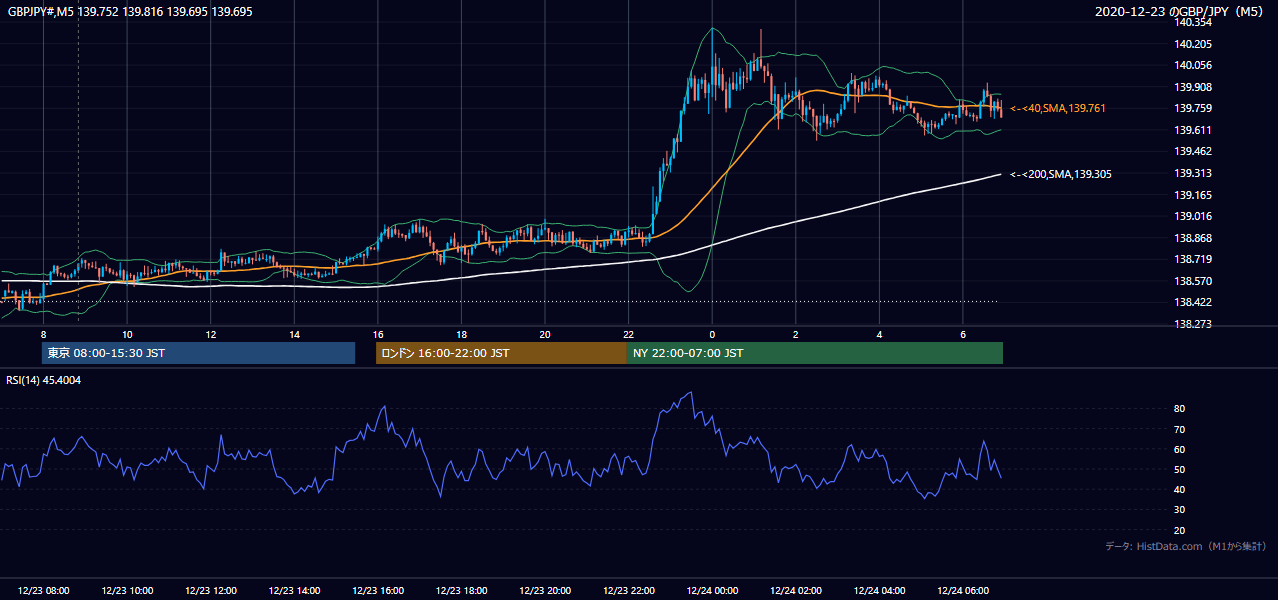Click the NY 22:00-07:00 JST session bar
This screenshot has width=1278, height=600.
[814, 353]
